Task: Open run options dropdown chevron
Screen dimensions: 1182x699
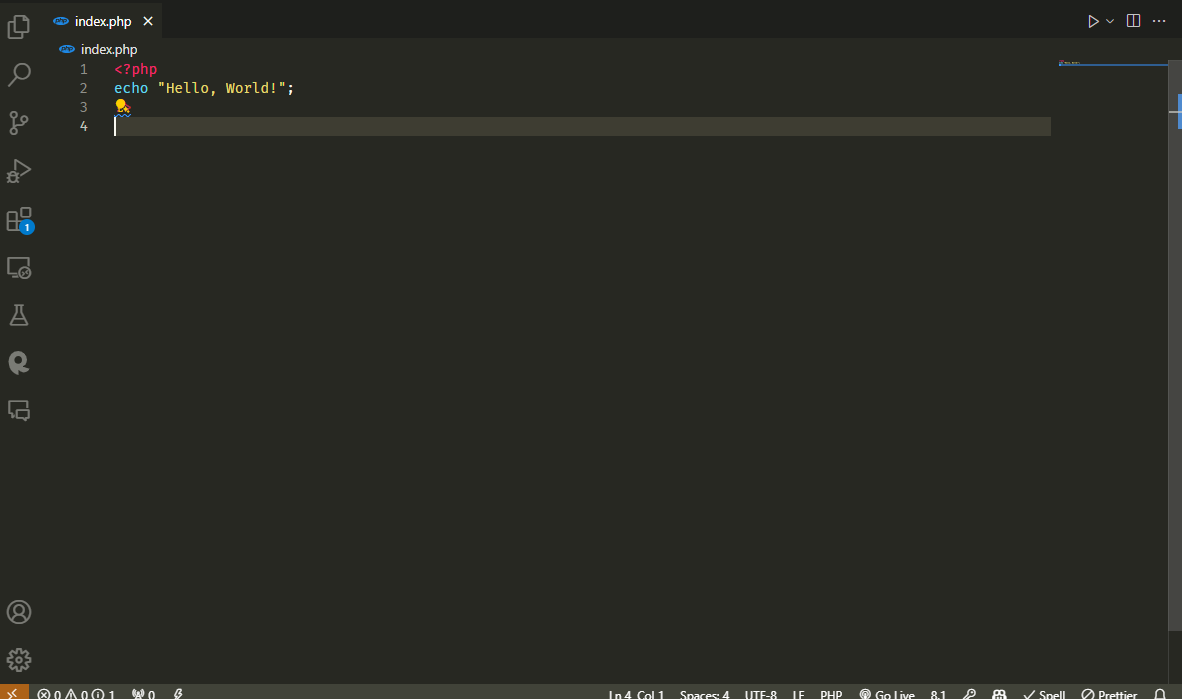Action: [x=1110, y=20]
